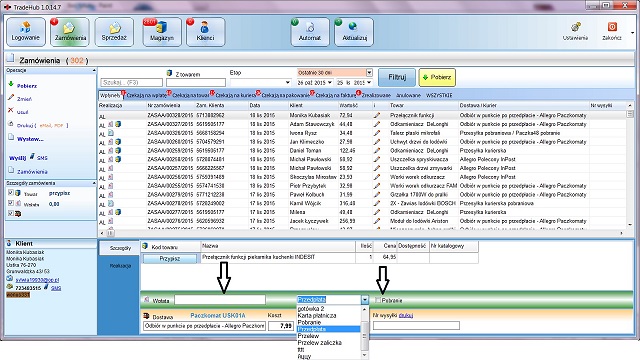Click the Wpłata amount field
The image size is (640, 360).
pos(220,300)
